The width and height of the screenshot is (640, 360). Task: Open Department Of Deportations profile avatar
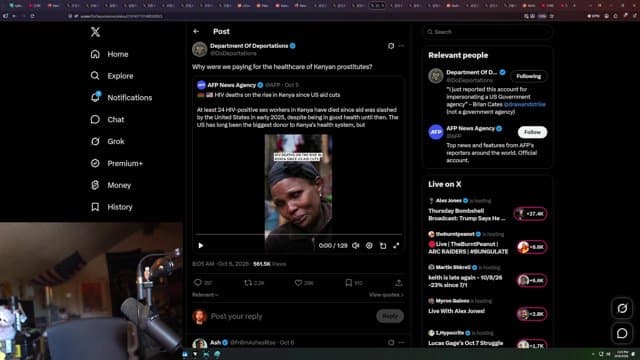200,49
